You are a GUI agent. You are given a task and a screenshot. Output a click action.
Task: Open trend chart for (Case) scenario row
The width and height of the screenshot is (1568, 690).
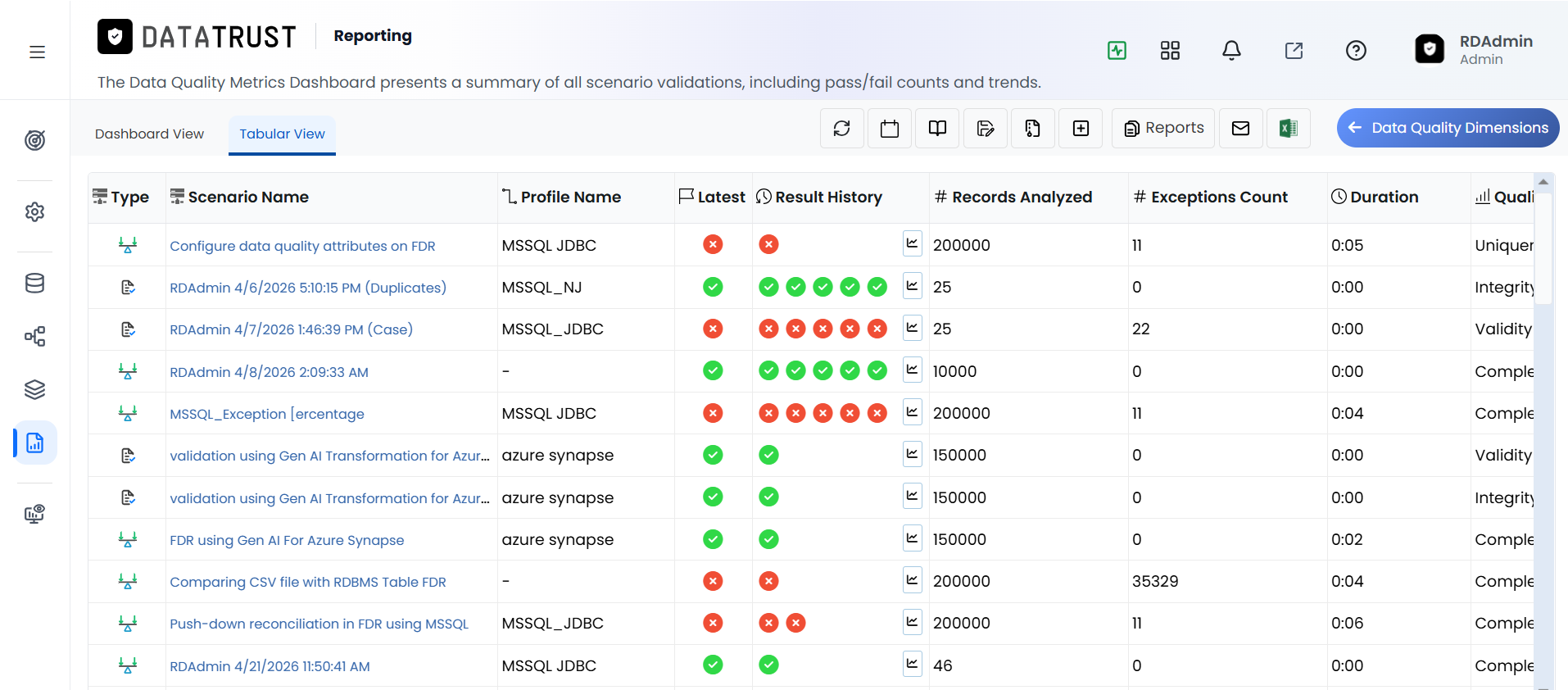[912, 328]
